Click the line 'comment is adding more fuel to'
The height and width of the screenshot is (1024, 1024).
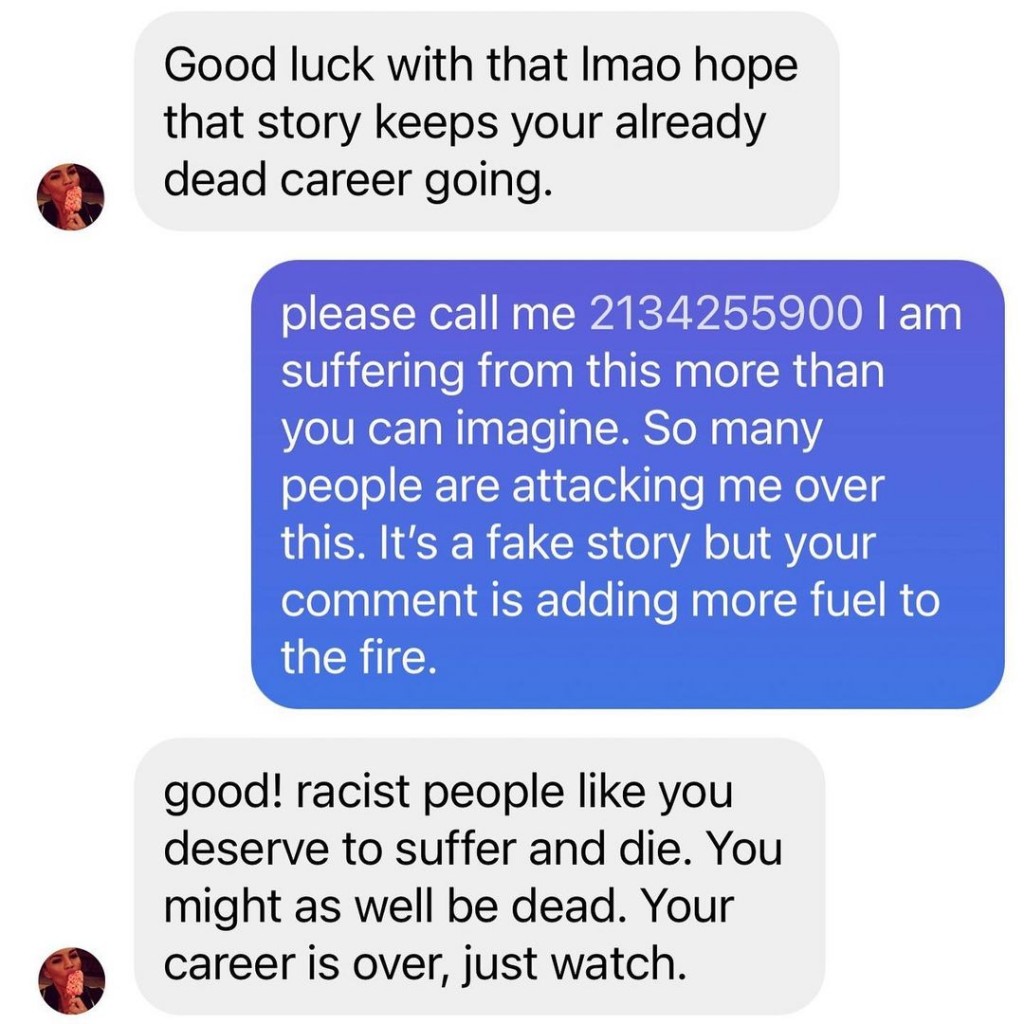pyautogui.click(x=610, y=600)
